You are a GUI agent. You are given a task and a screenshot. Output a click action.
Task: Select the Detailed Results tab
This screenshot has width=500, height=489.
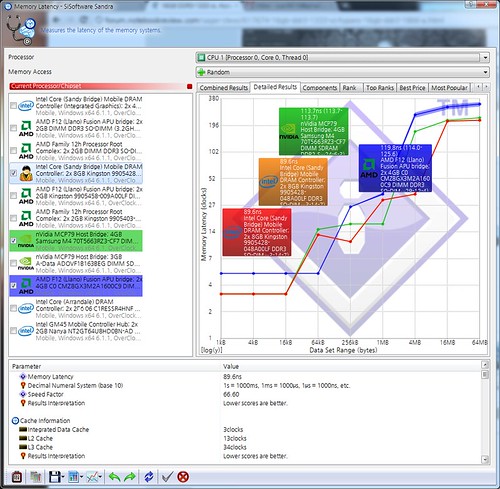click(275, 87)
